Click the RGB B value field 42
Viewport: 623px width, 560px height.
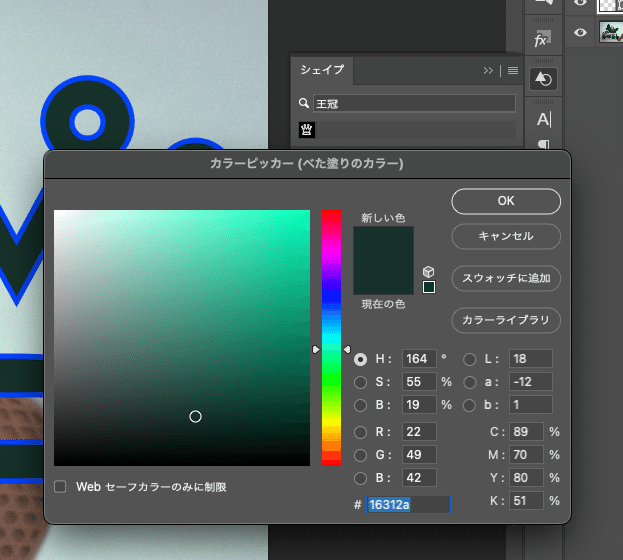point(419,478)
